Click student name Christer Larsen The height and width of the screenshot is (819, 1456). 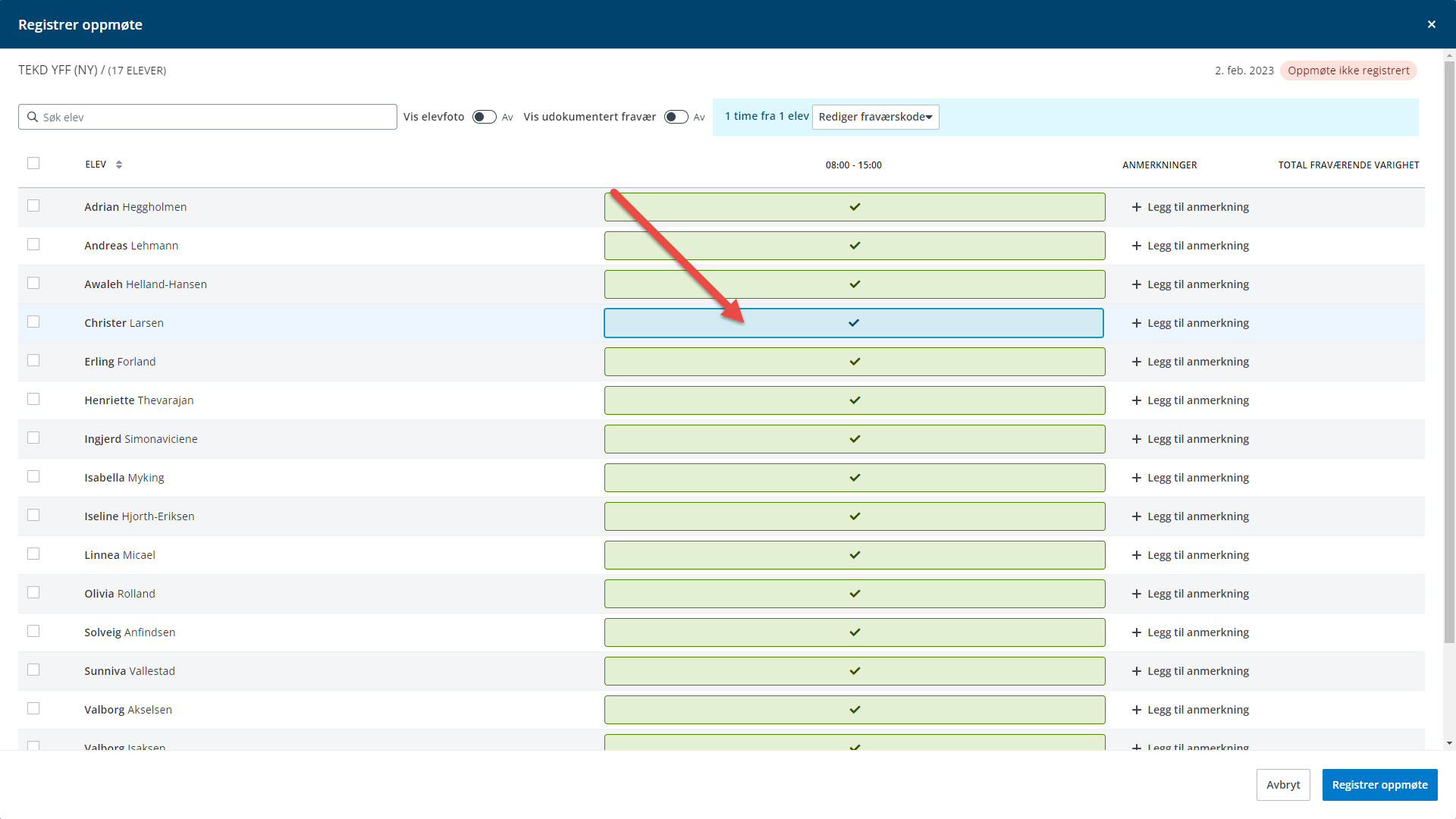[x=124, y=323]
